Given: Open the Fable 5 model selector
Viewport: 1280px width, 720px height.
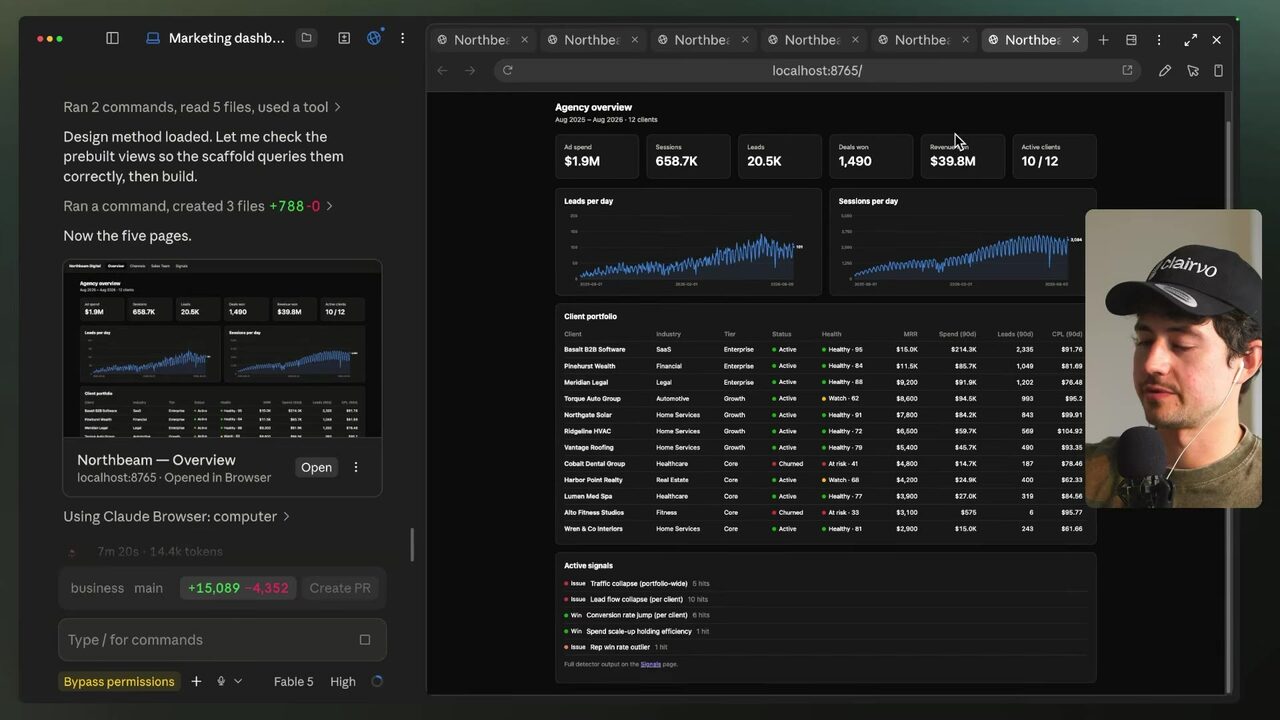Looking at the screenshot, I should coord(293,681).
